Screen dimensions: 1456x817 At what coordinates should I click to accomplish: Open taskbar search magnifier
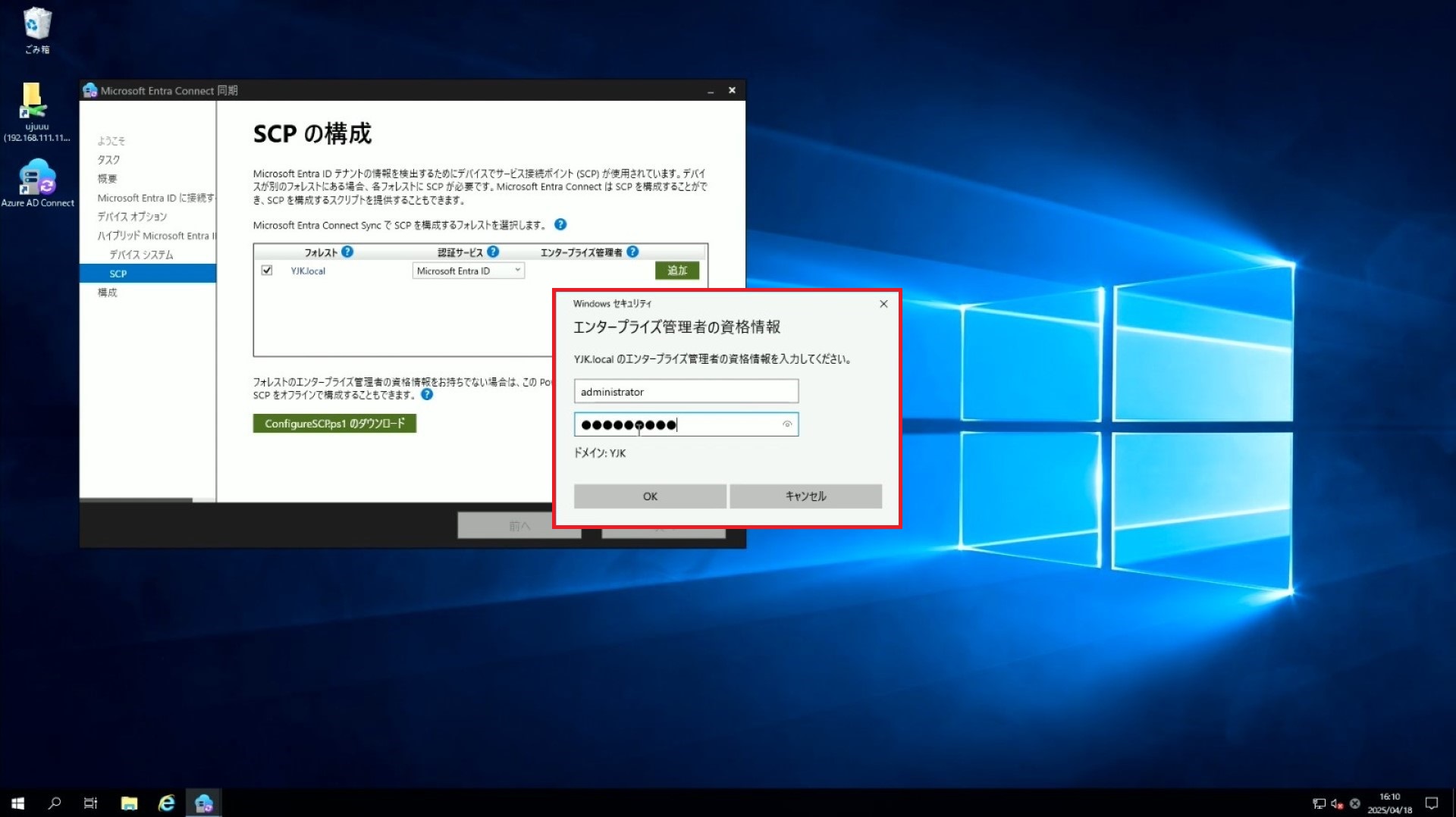[54, 803]
